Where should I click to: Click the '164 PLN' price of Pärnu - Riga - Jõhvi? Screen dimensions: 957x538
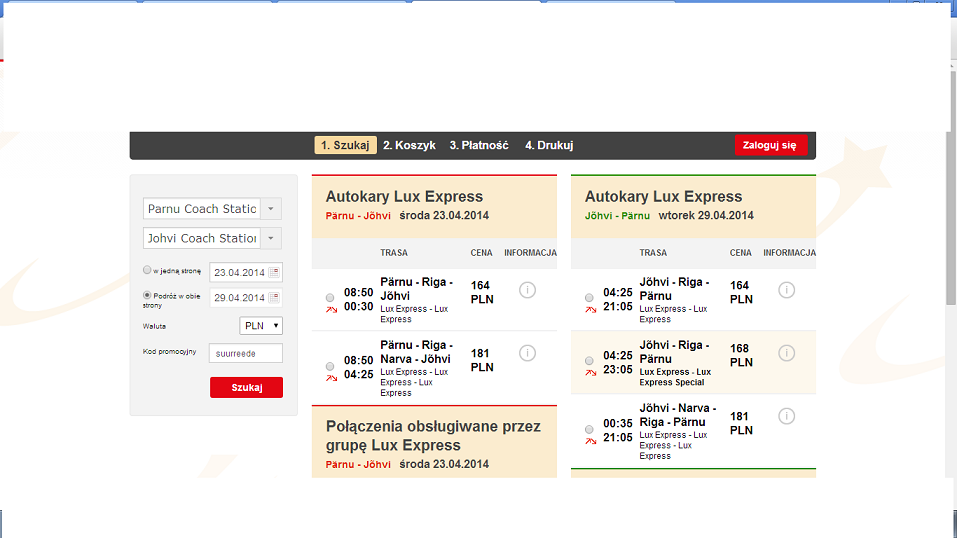point(482,293)
